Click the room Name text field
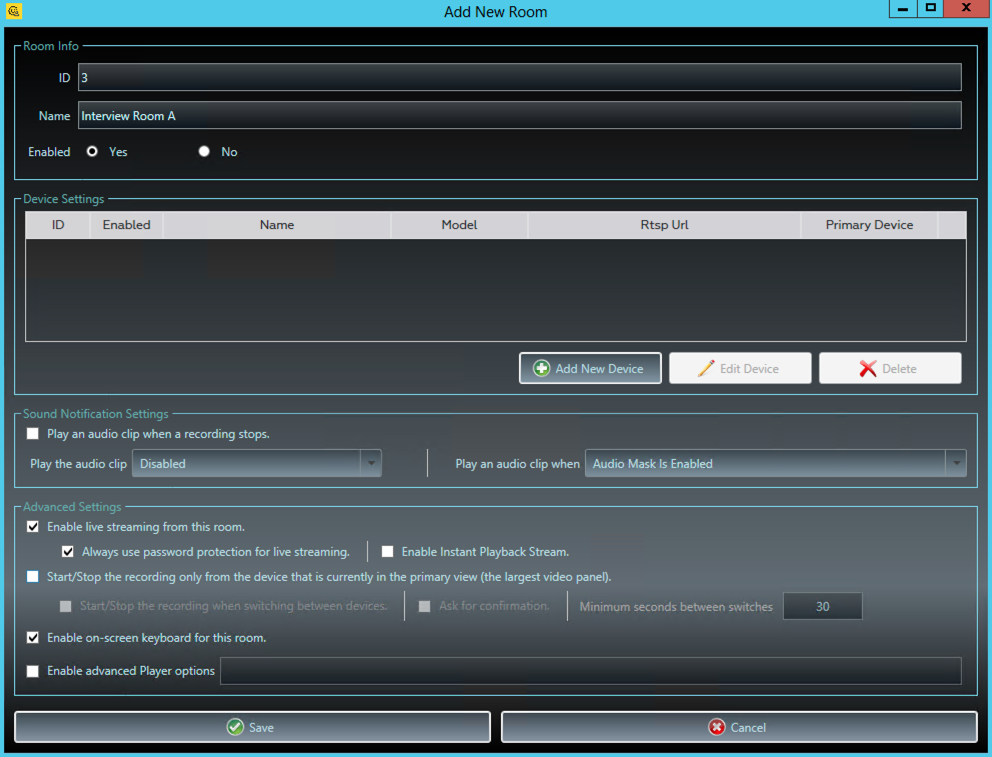This screenshot has width=992, height=757. [520, 116]
